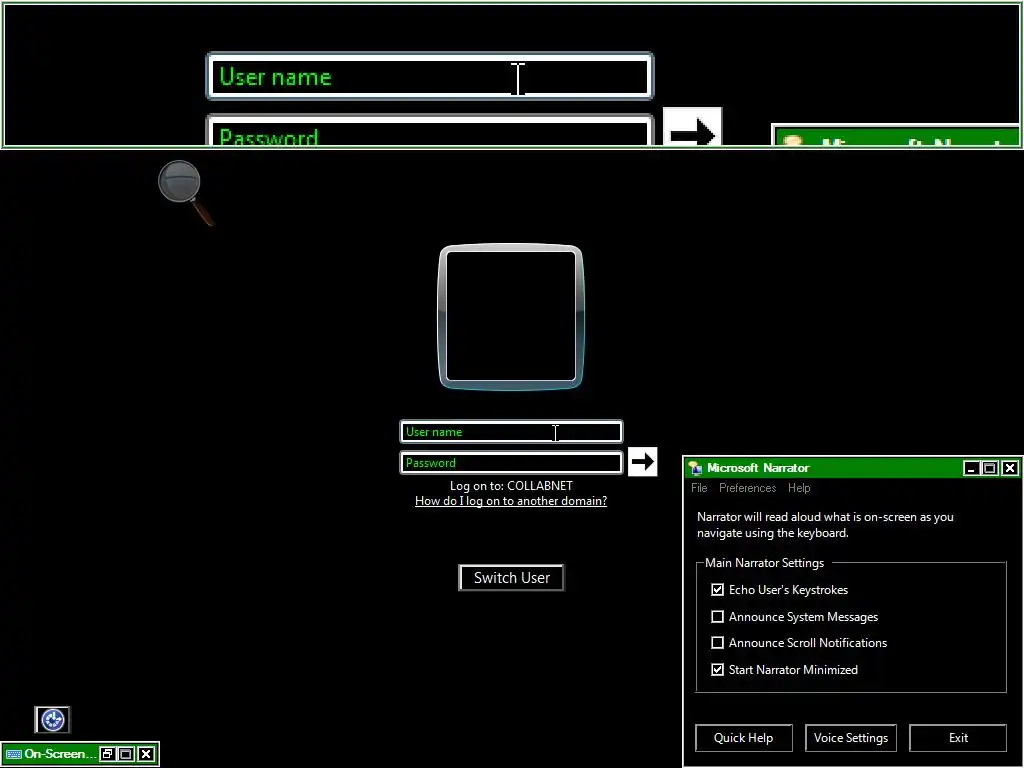Screen dimensions: 1024x768
Task: Click the On-Screen Keyboard title text
Action: [60, 754]
